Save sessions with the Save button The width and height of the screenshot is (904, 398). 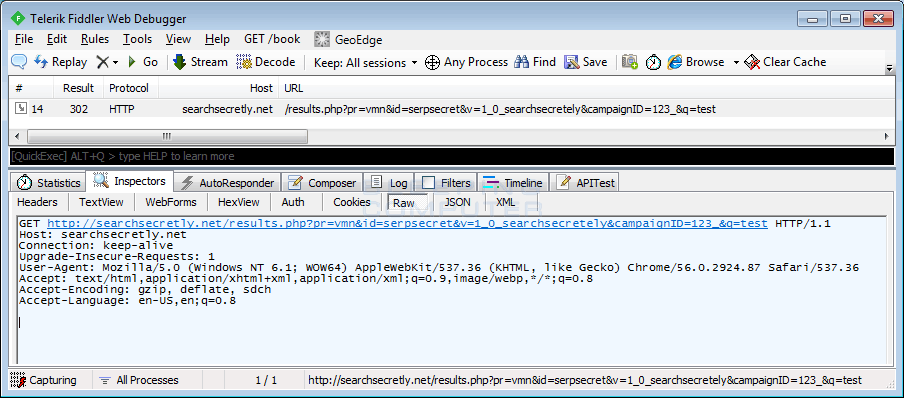pyautogui.click(x=585, y=62)
